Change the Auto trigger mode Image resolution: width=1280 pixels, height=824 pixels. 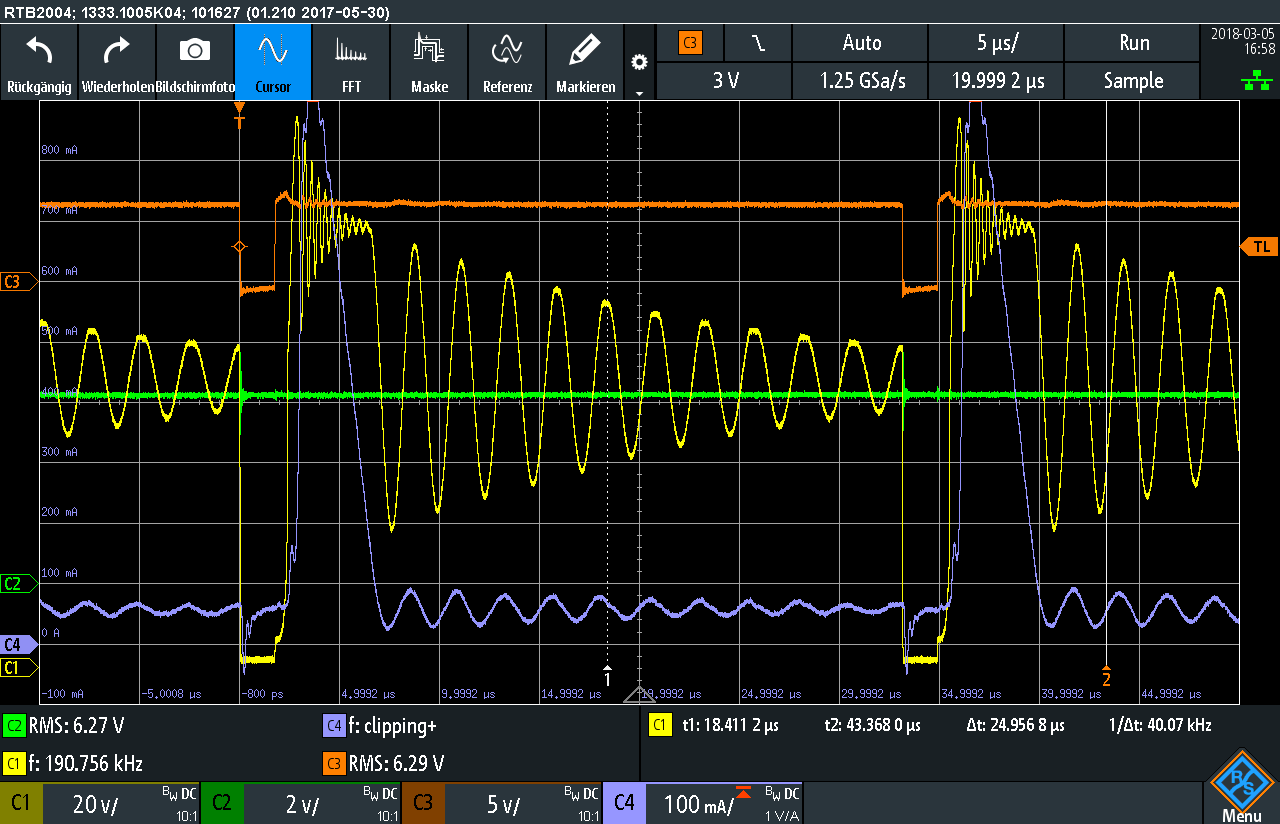tap(861, 43)
